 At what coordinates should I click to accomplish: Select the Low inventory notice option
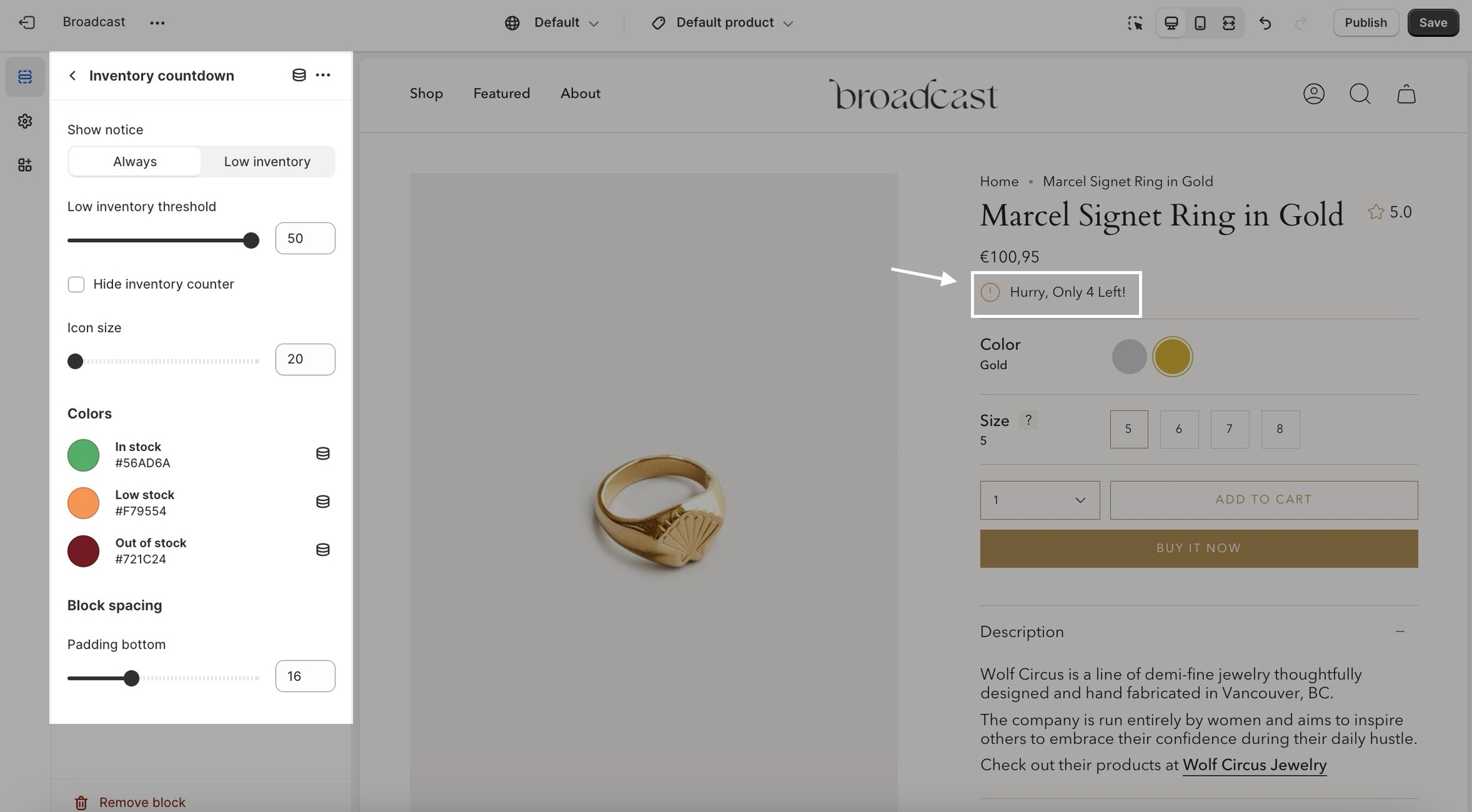pyautogui.click(x=267, y=162)
